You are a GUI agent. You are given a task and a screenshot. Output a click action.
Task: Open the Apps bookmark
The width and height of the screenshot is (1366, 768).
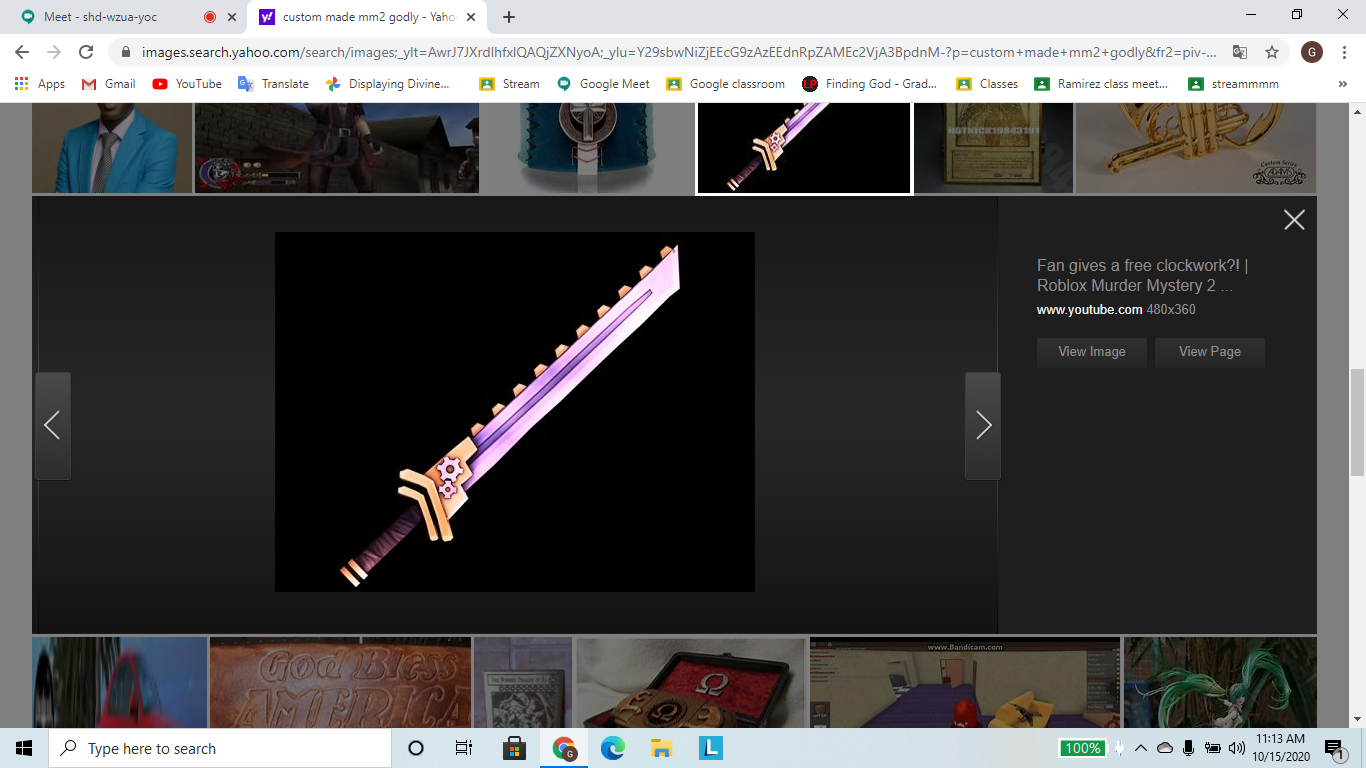pos(40,84)
